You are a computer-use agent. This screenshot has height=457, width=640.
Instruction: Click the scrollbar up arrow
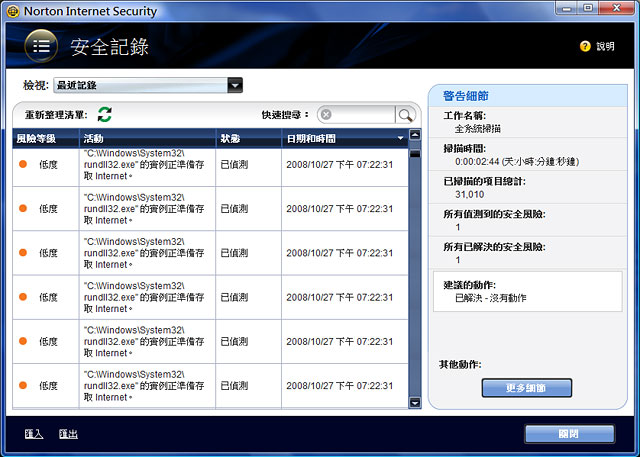(x=415, y=134)
